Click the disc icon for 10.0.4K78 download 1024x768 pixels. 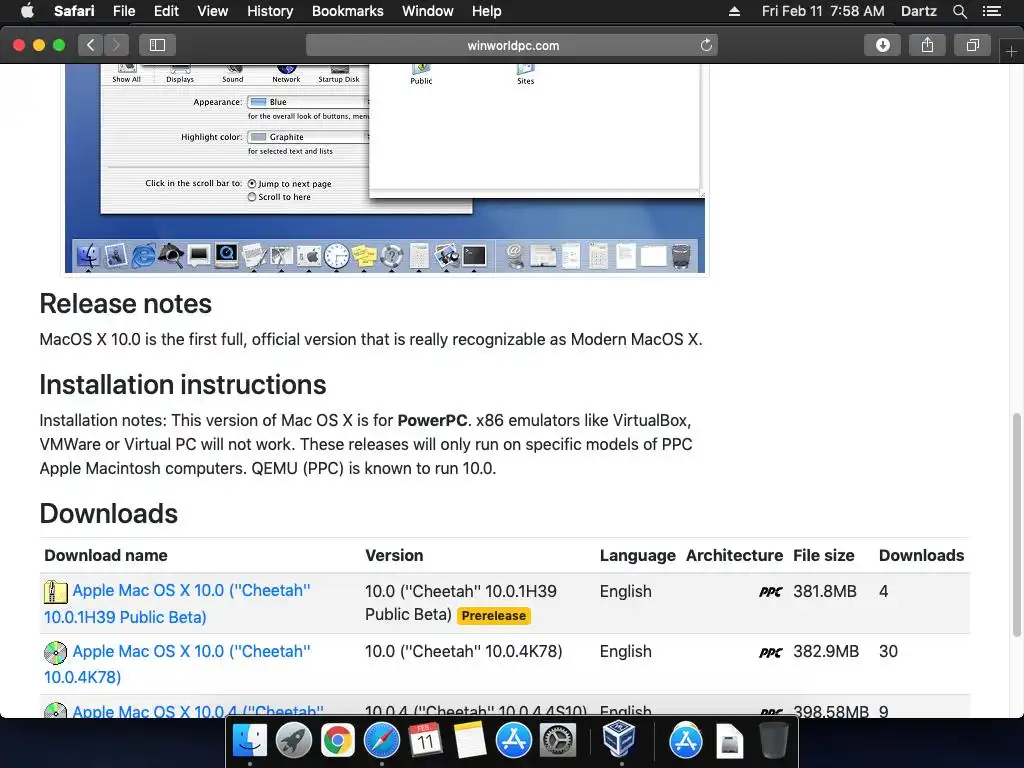[56, 652]
